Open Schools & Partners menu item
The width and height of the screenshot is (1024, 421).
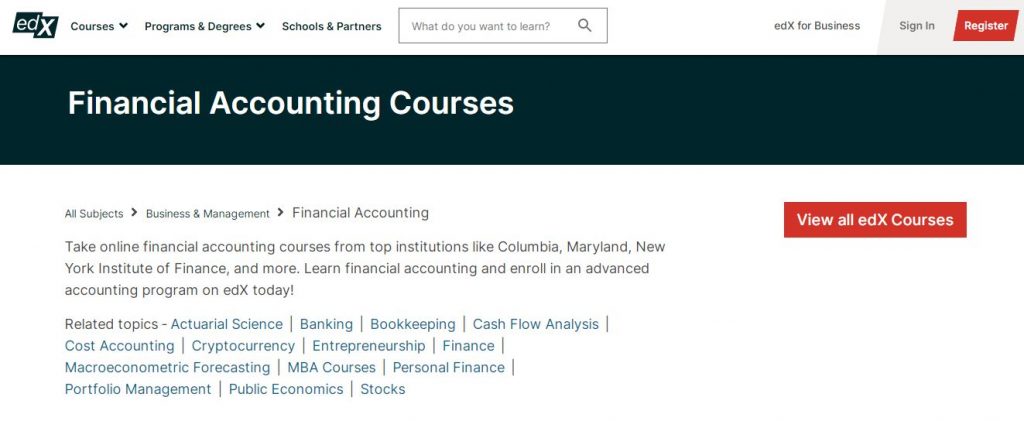331,26
